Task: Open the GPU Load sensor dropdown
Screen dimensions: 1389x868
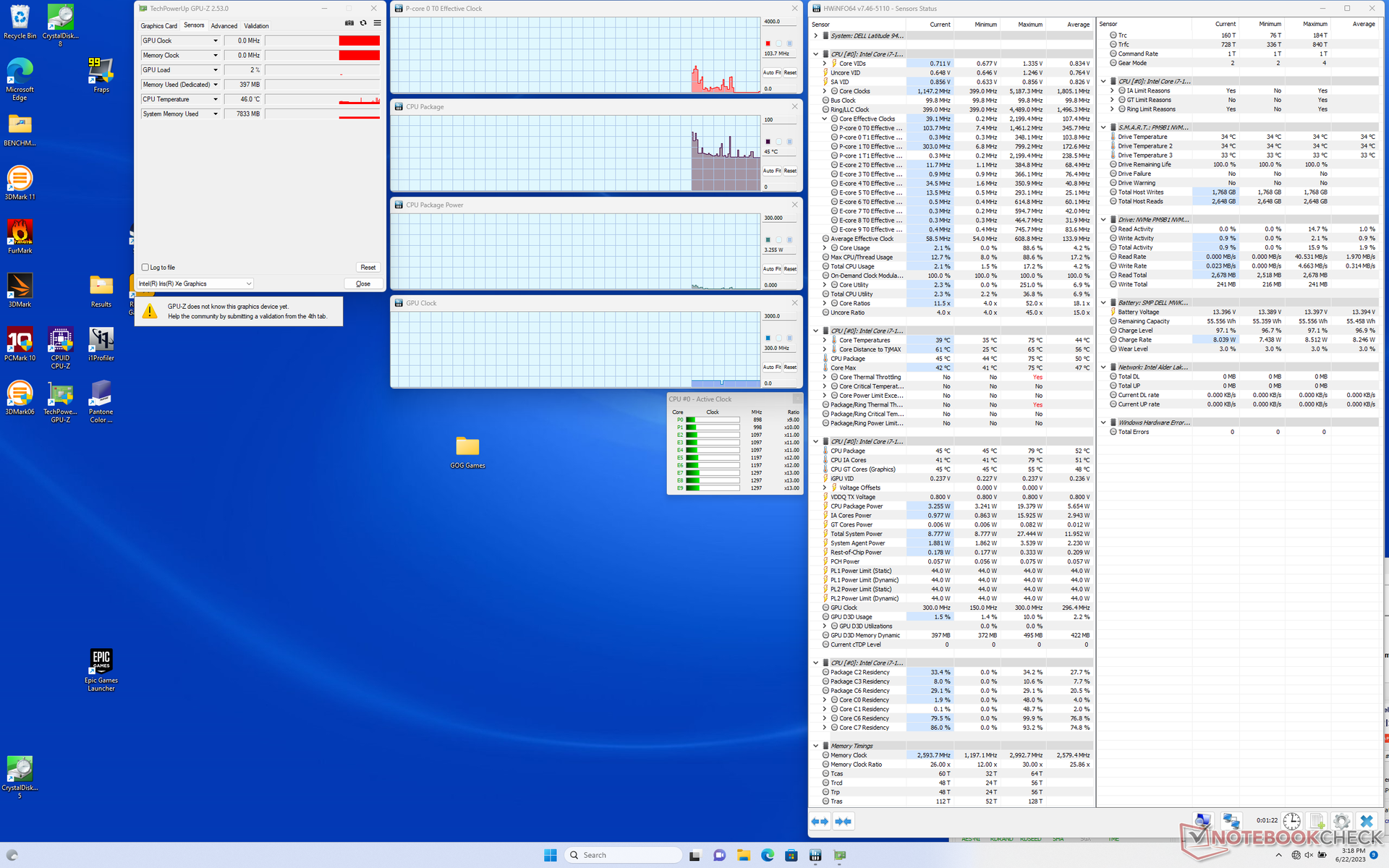Action: click(x=215, y=70)
